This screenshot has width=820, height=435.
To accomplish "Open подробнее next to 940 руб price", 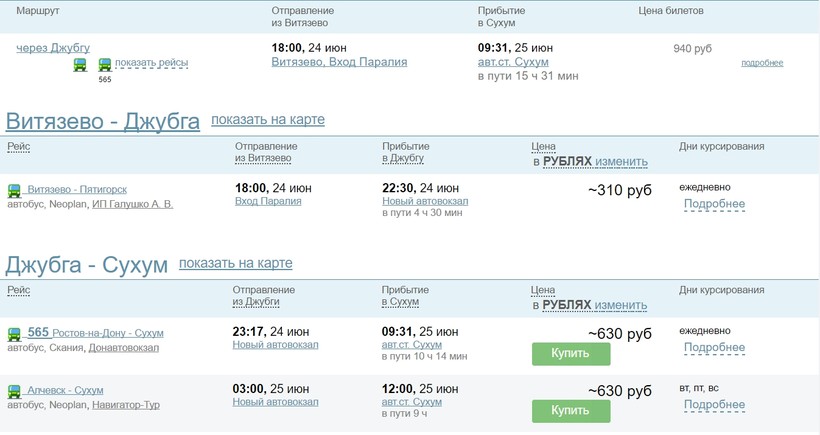I will [762, 63].
